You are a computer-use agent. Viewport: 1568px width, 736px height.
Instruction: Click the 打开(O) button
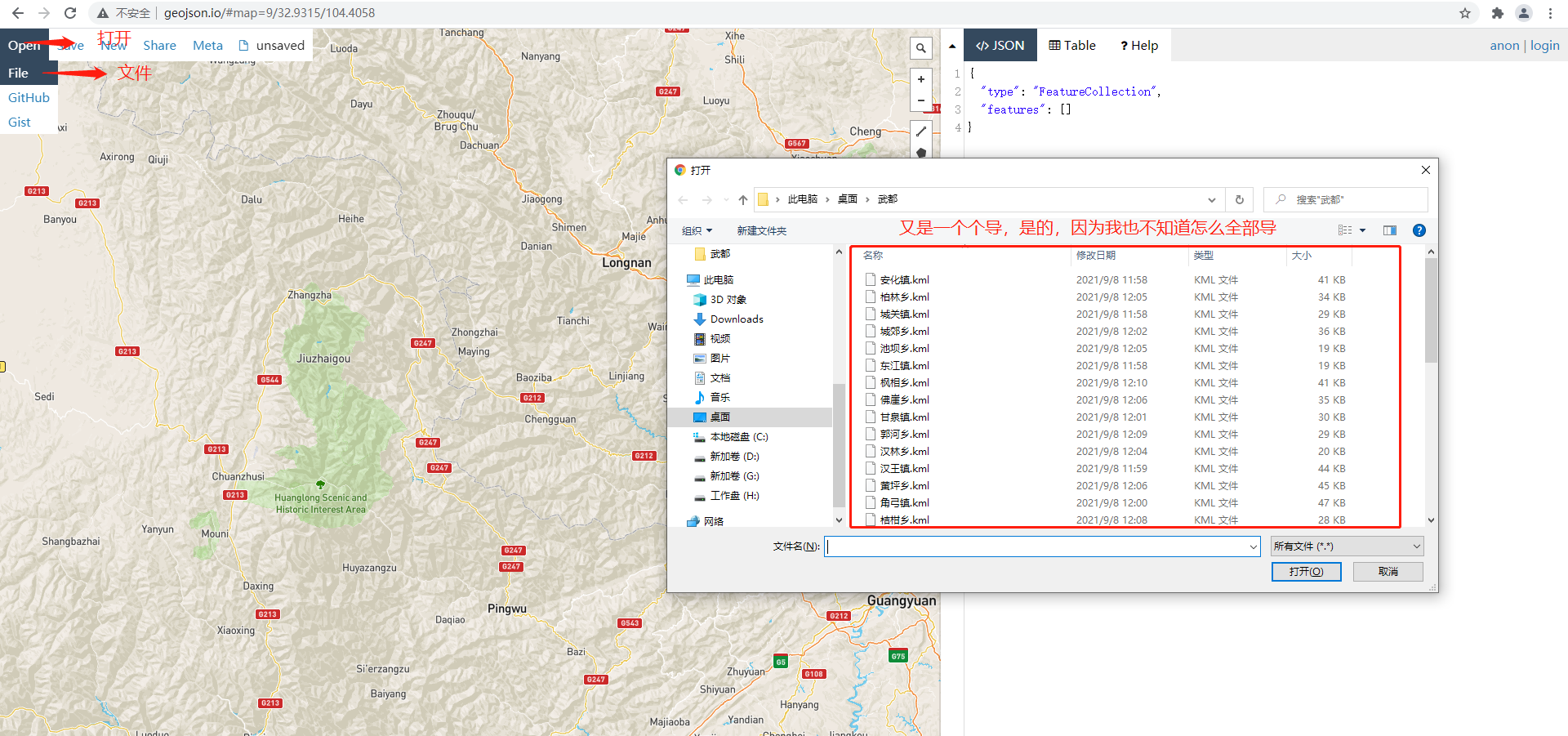[x=1306, y=571]
